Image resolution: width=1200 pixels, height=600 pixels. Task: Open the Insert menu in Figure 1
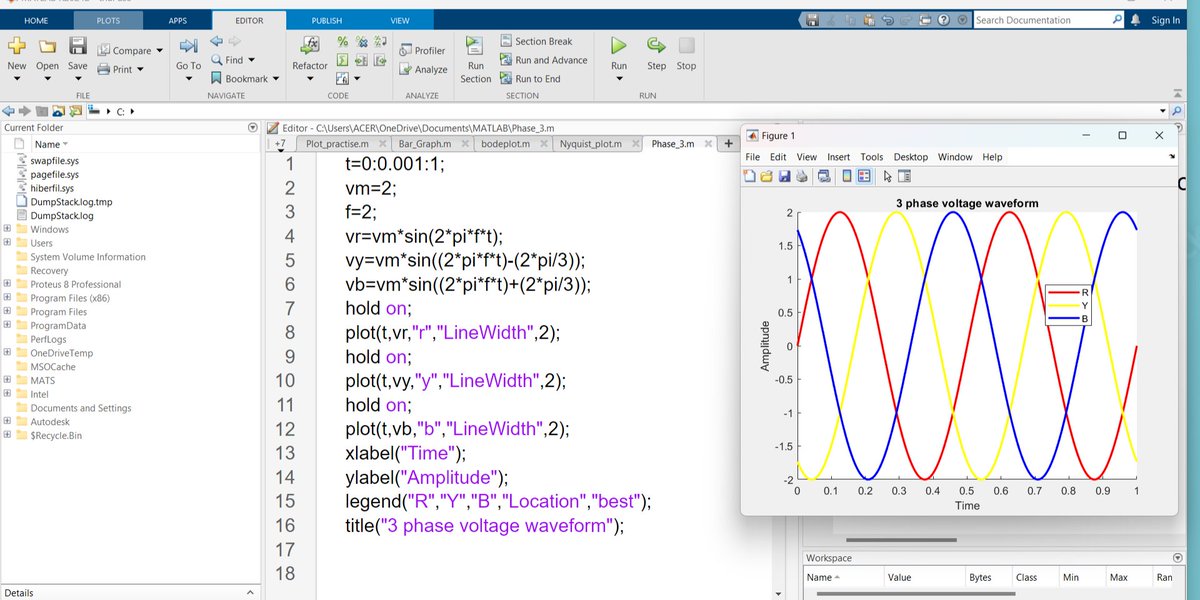(x=838, y=157)
